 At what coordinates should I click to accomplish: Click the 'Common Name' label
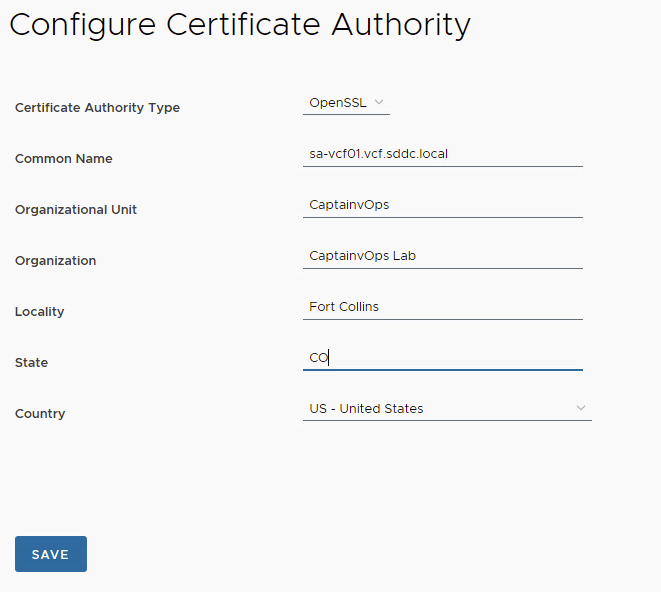64,159
